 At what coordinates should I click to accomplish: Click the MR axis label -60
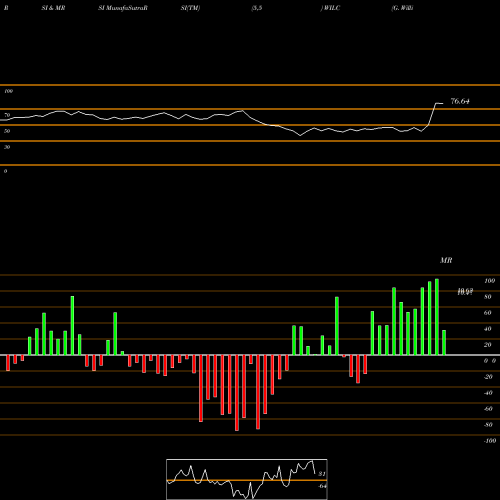pyautogui.click(x=488, y=409)
